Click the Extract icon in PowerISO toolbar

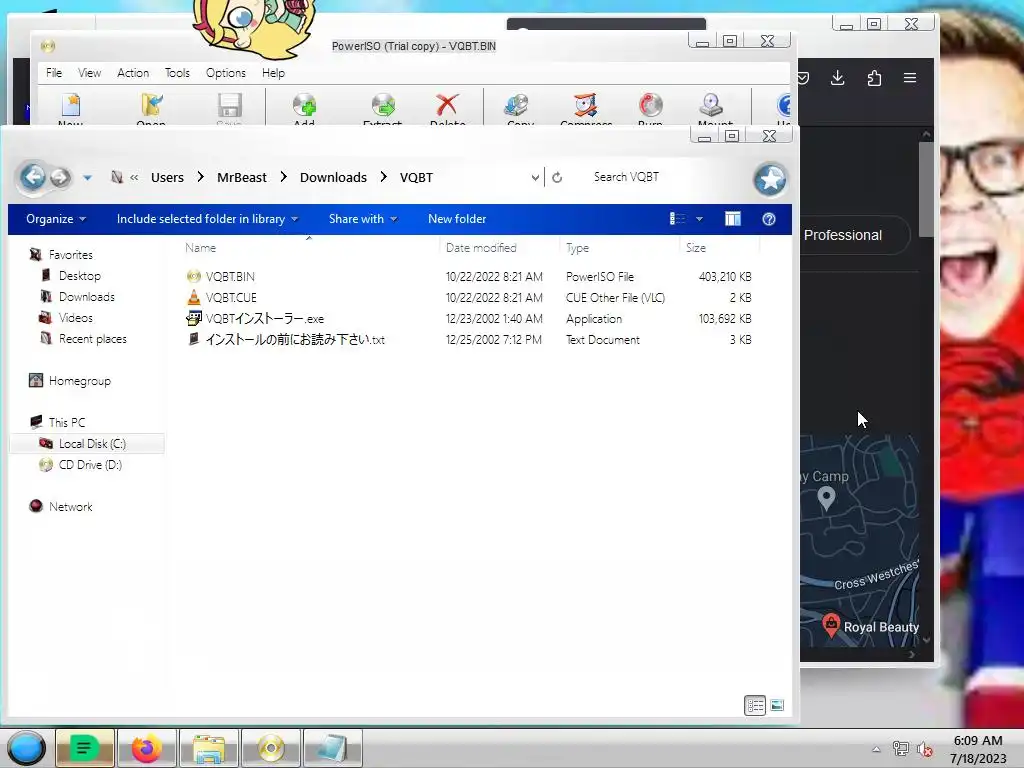tap(383, 106)
